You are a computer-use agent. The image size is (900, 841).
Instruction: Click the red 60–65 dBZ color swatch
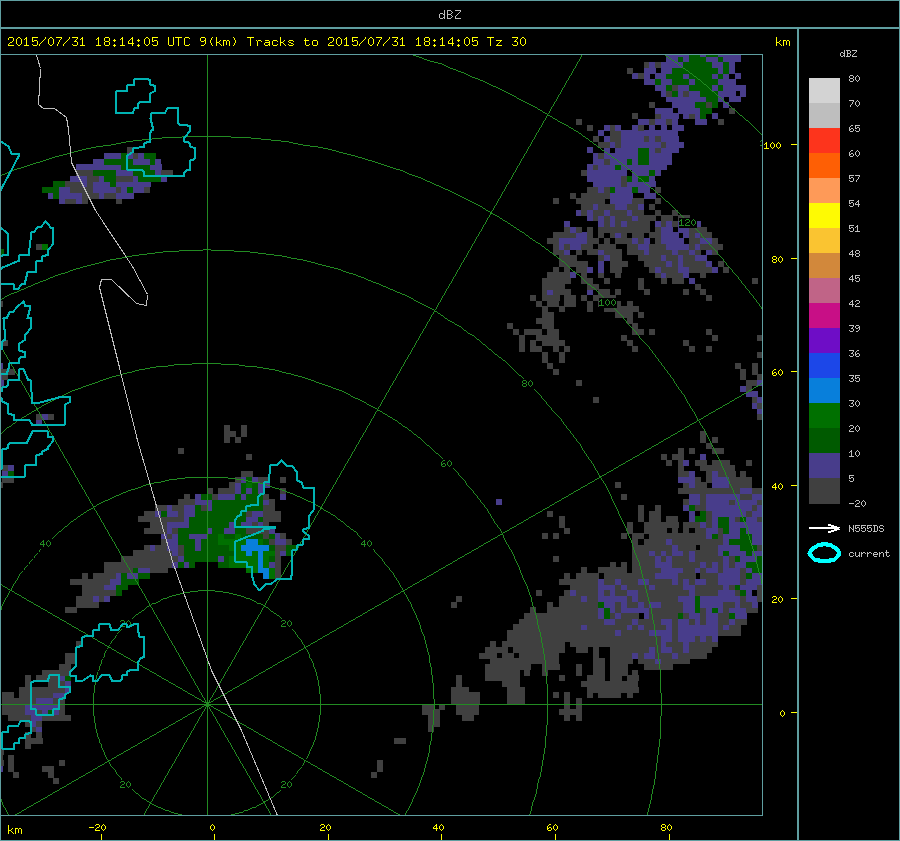tap(824, 141)
